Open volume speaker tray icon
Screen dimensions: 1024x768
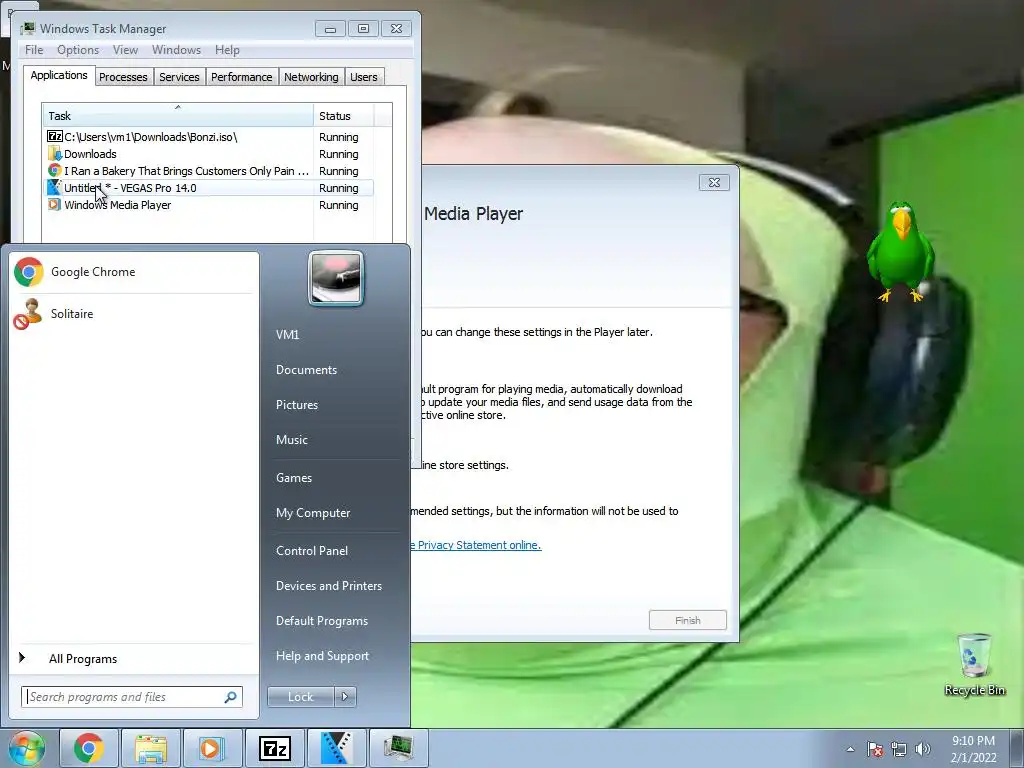(922, 749)
